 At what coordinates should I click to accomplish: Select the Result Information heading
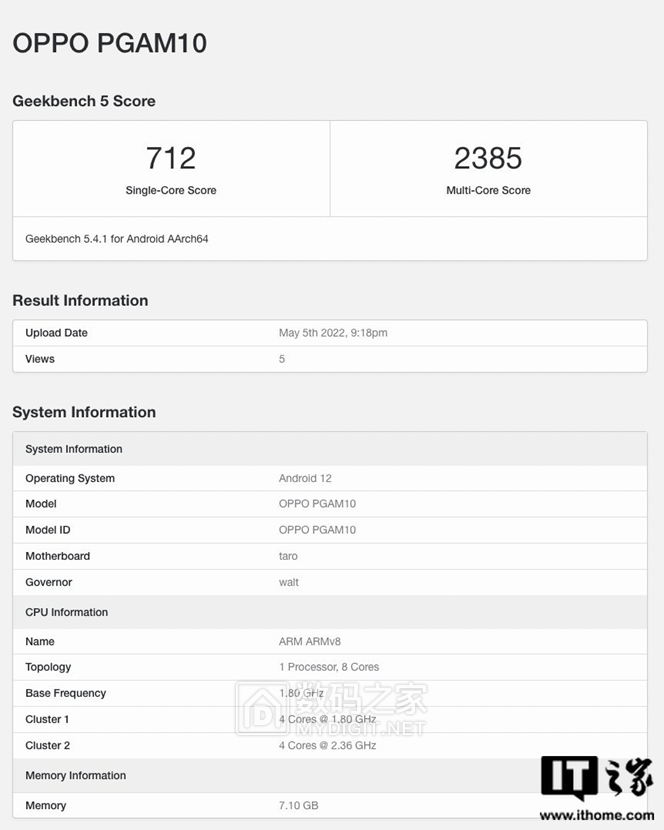[x=80, y=300]
